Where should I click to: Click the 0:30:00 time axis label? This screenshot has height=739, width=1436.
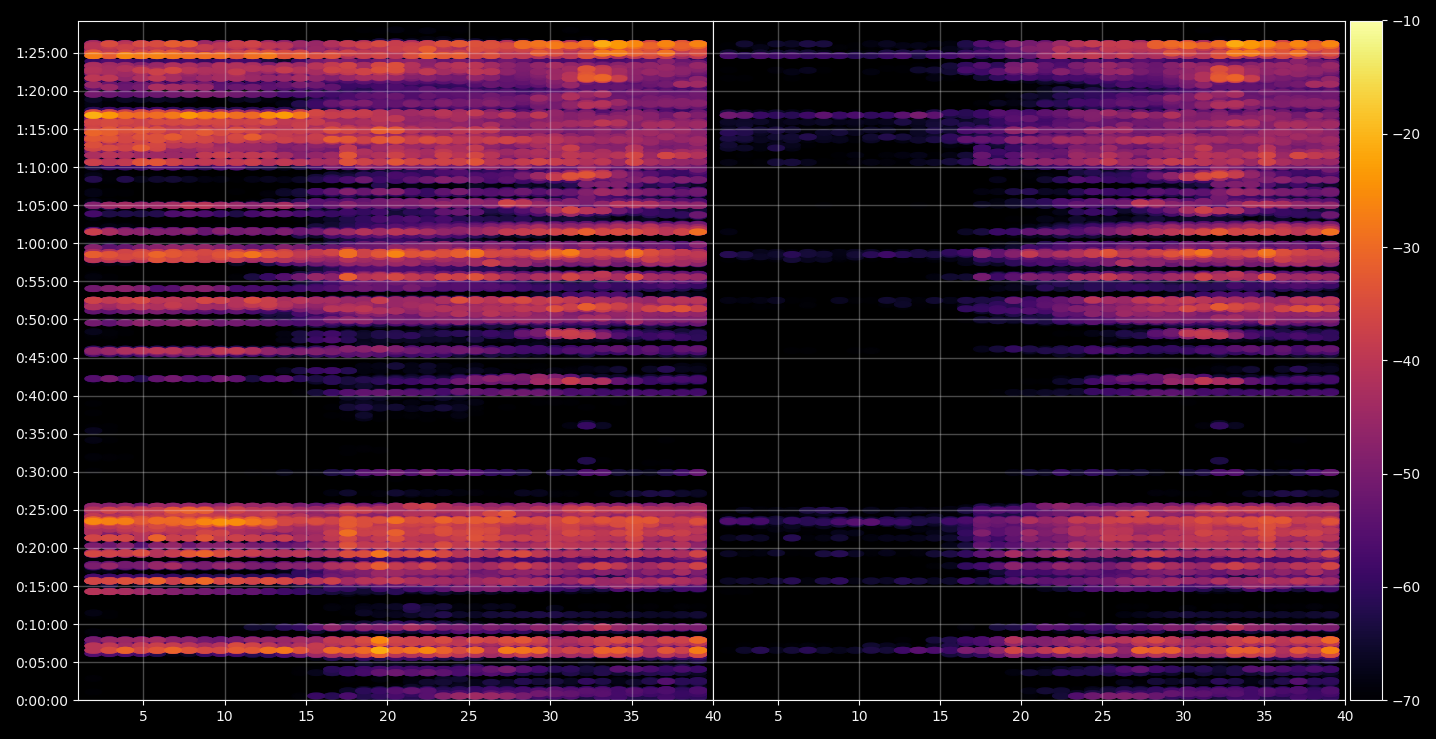point(42,471)
